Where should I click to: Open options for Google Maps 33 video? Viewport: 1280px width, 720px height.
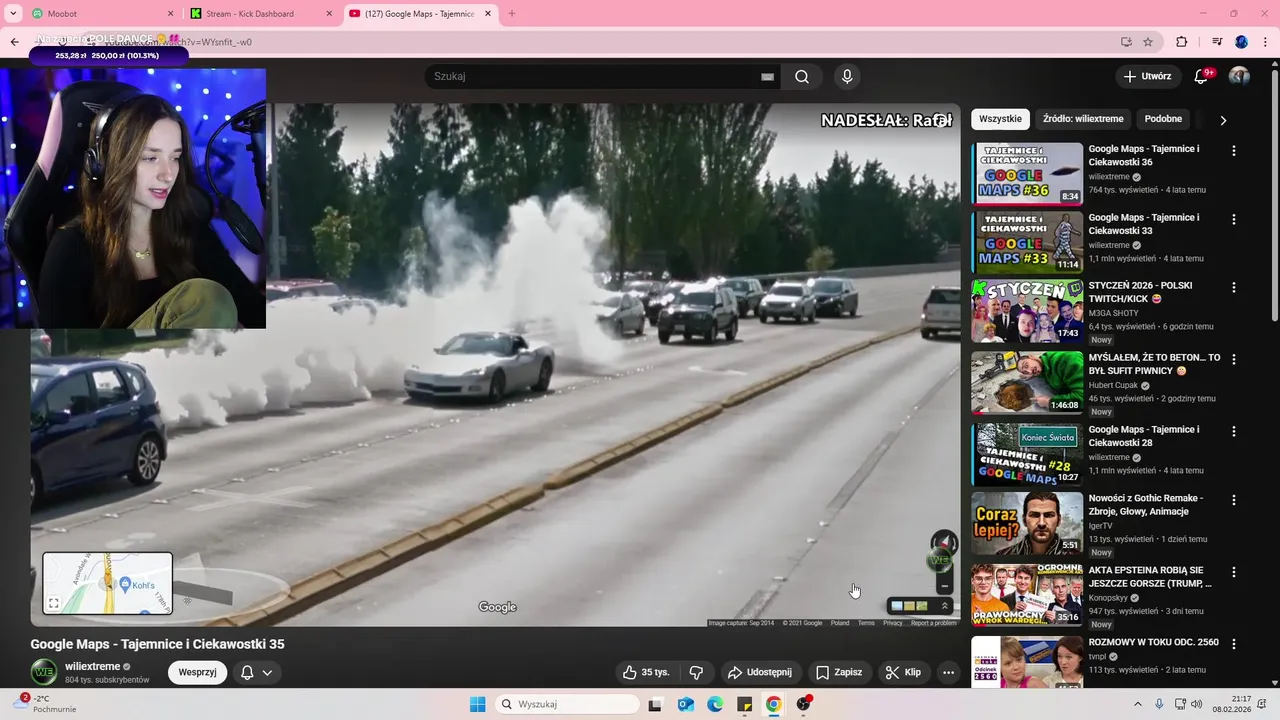pos(1233,218)
